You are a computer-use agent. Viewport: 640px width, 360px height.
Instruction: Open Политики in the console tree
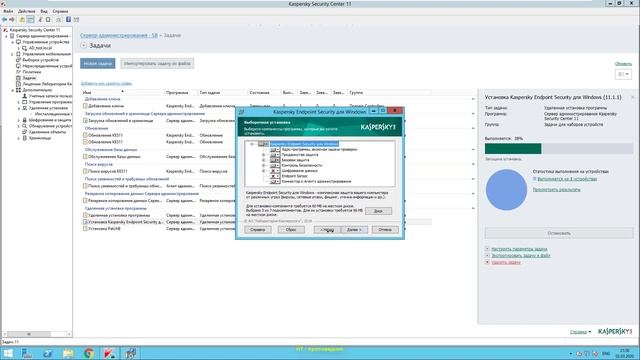tap(31, 72)
